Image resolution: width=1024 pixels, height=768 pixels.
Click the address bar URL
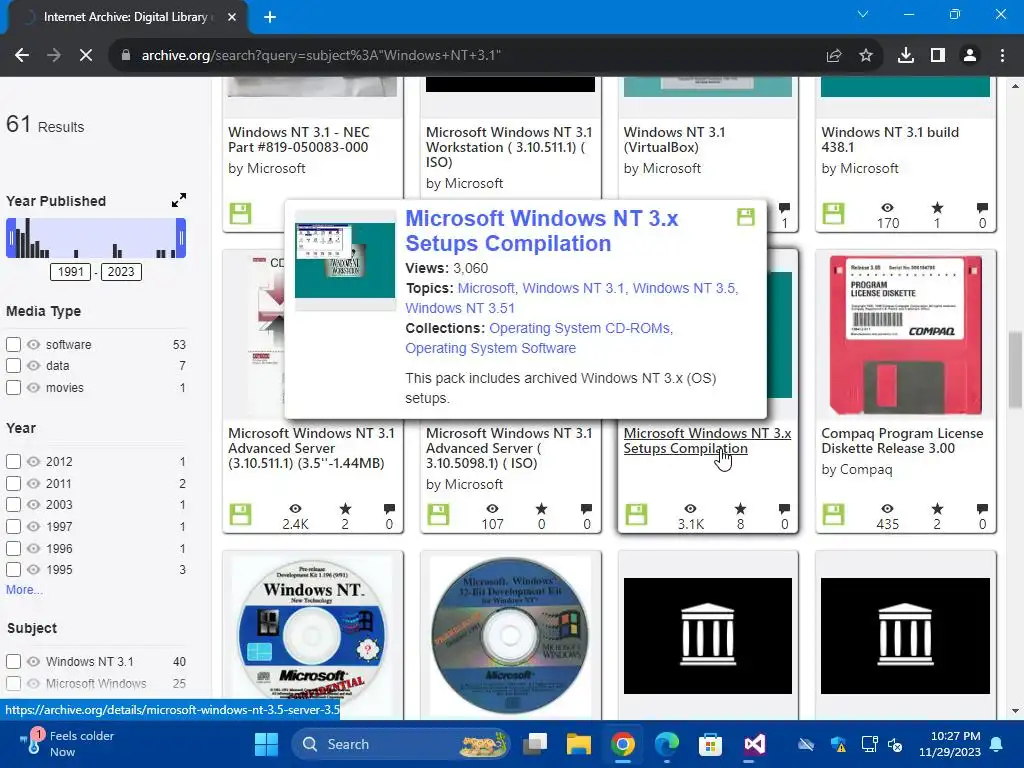(x=321, y=56)
